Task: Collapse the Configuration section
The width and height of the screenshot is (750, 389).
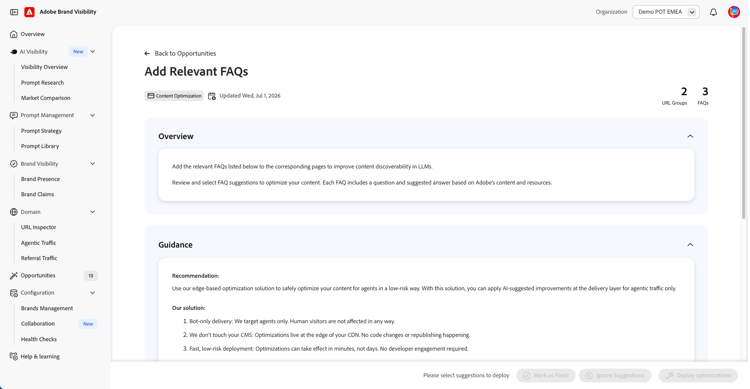Action: tap(92, 293)
